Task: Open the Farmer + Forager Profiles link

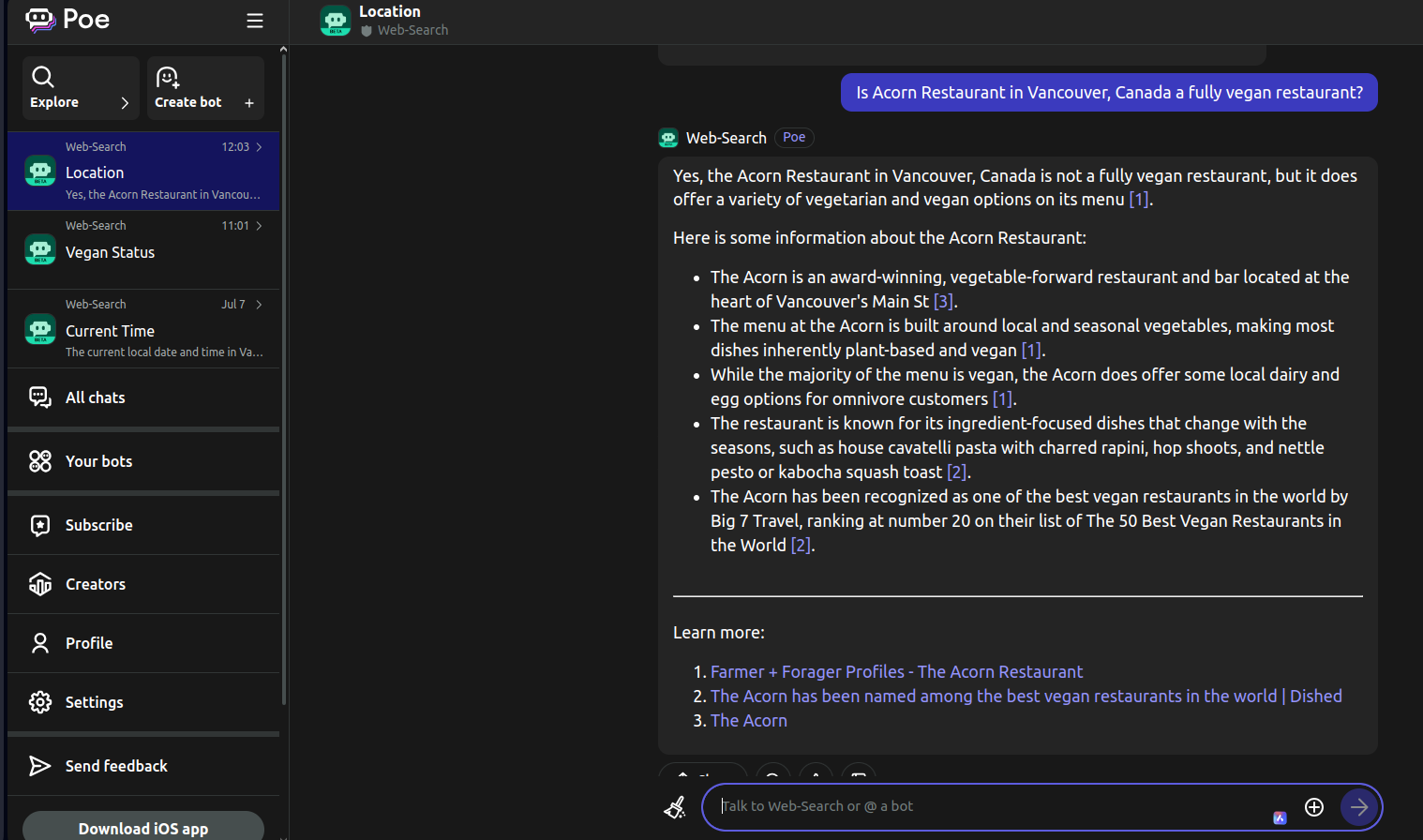Action: coord(896,672)
